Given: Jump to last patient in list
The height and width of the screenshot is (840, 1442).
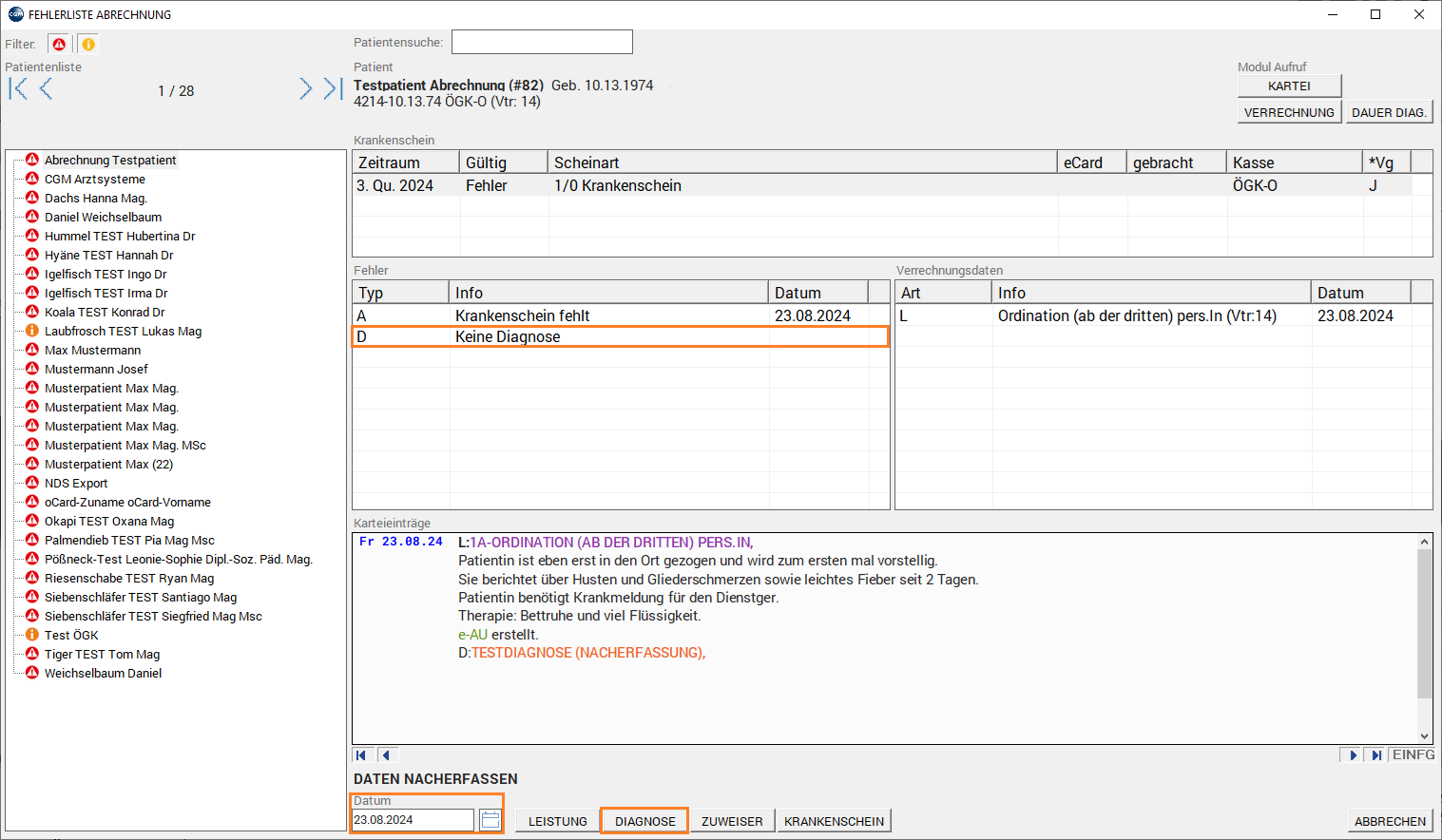Looking at the screenshot, I should pyautogui.click(x=332, y=89).
